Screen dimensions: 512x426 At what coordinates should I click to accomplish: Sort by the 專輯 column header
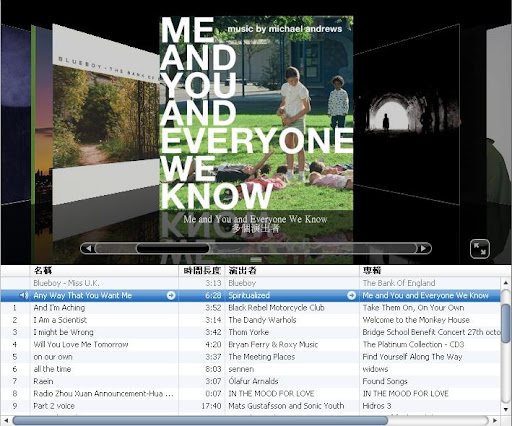(x=430, y=271)
